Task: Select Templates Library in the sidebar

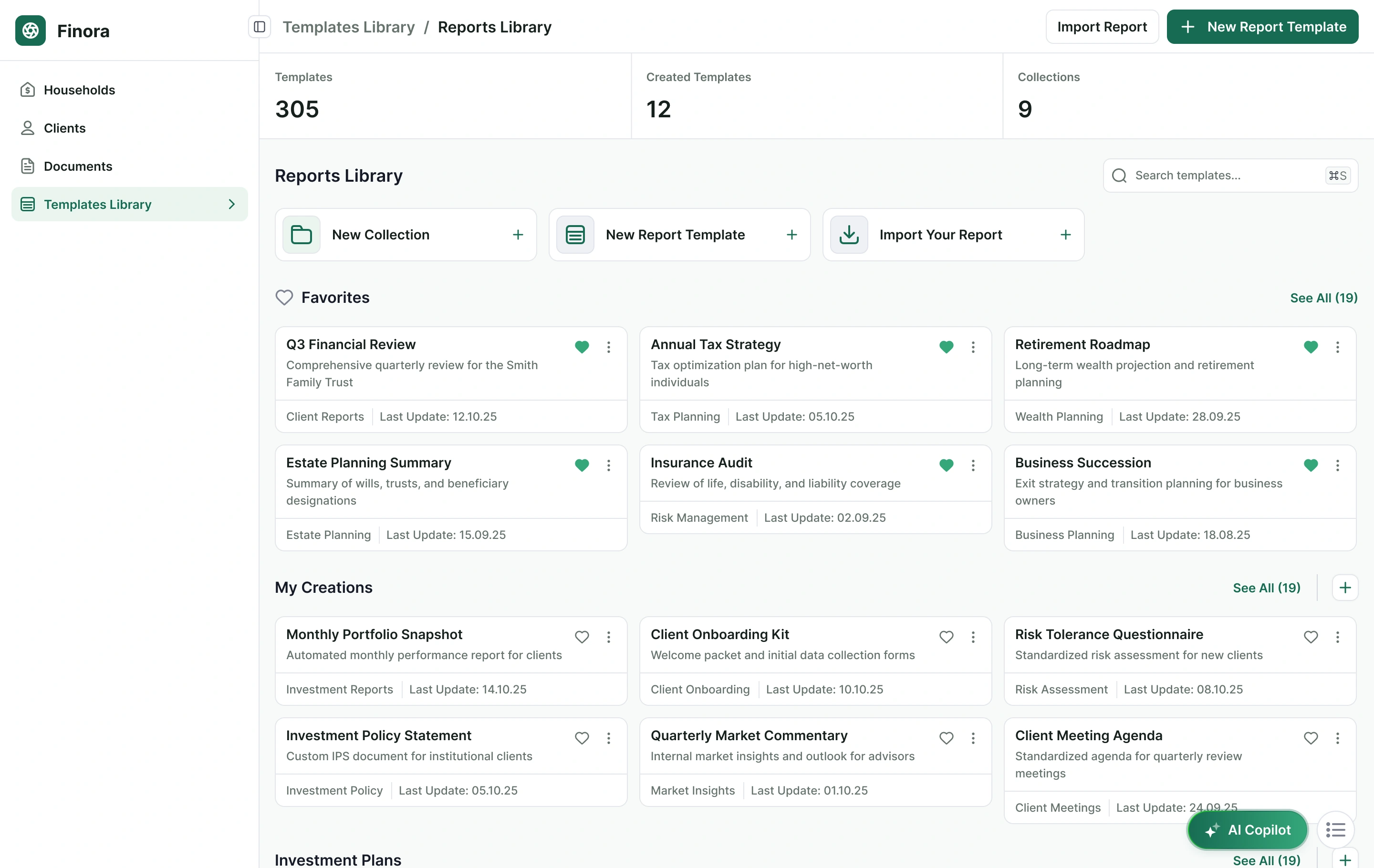Action: click(x=129, y=204)
